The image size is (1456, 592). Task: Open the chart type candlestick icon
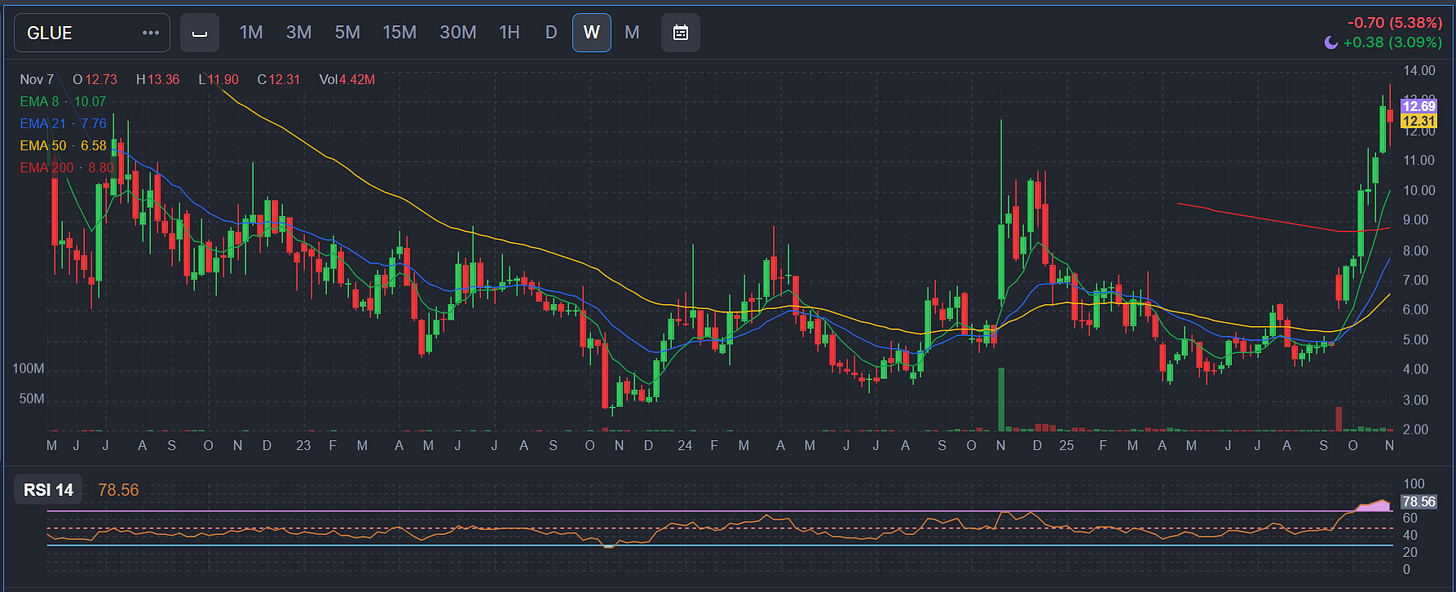(199, 33)
